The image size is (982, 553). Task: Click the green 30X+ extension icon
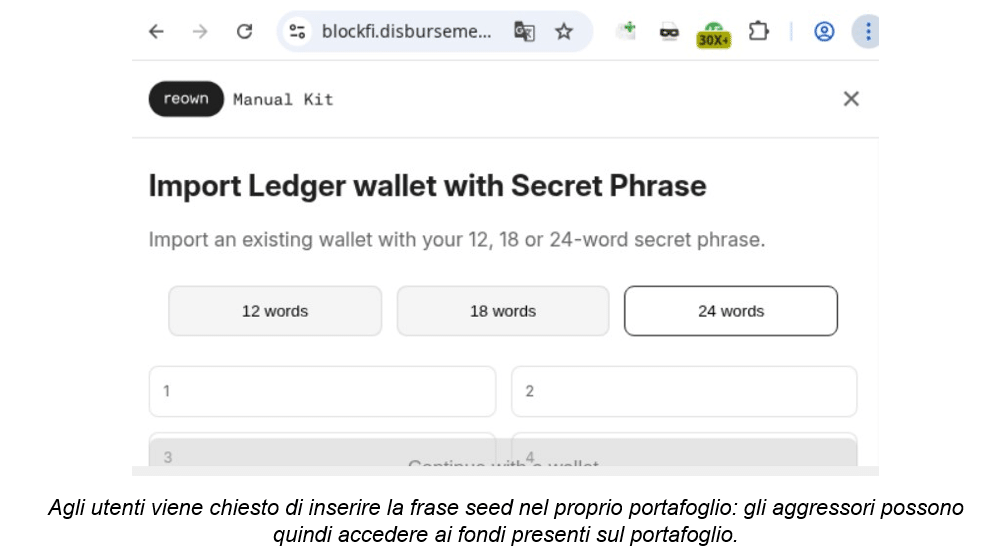pos(713,34)
